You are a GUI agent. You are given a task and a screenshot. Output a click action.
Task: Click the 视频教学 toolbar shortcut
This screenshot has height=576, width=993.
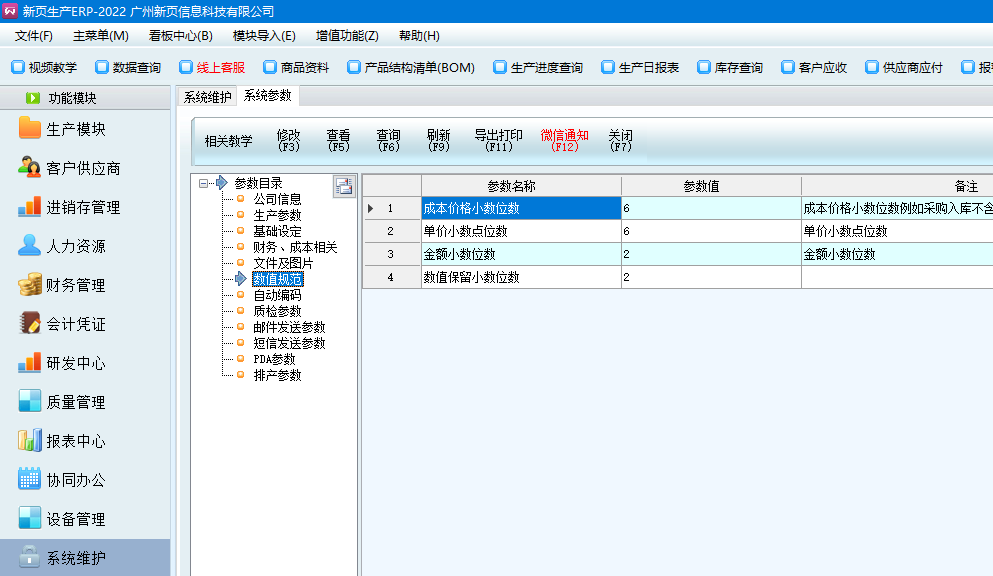44,68
